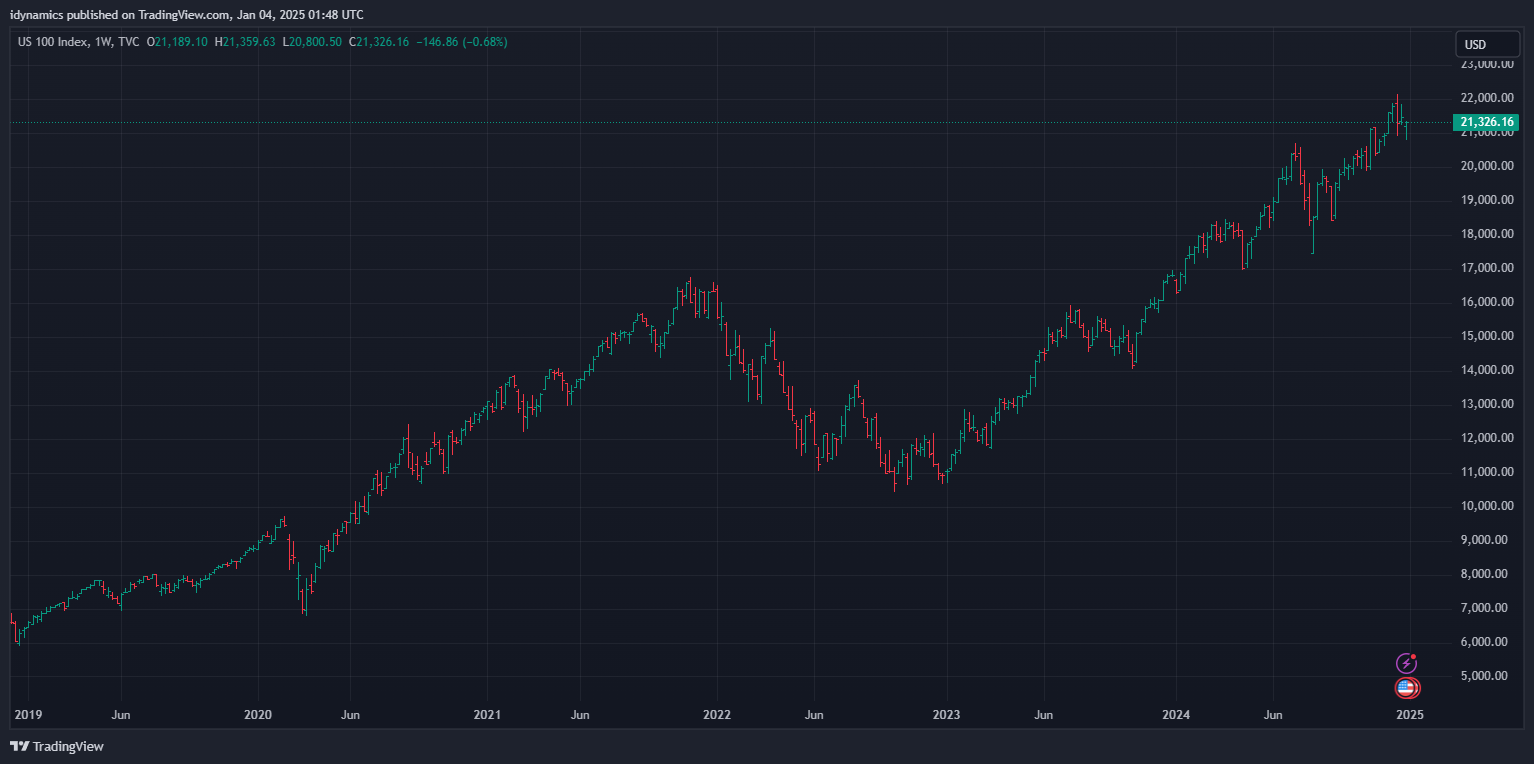Select the 2024 marker on the time axis
The image size is (1534, 764).
1176,715
